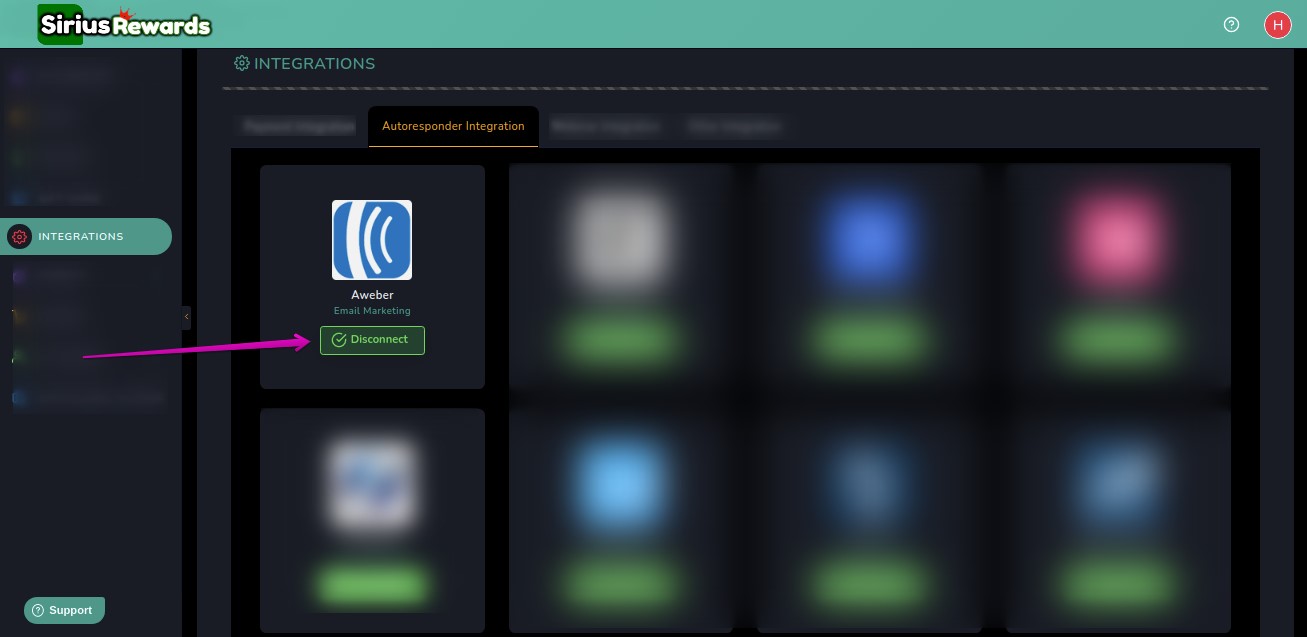Open the help question mark icon

click(1231, 25)
